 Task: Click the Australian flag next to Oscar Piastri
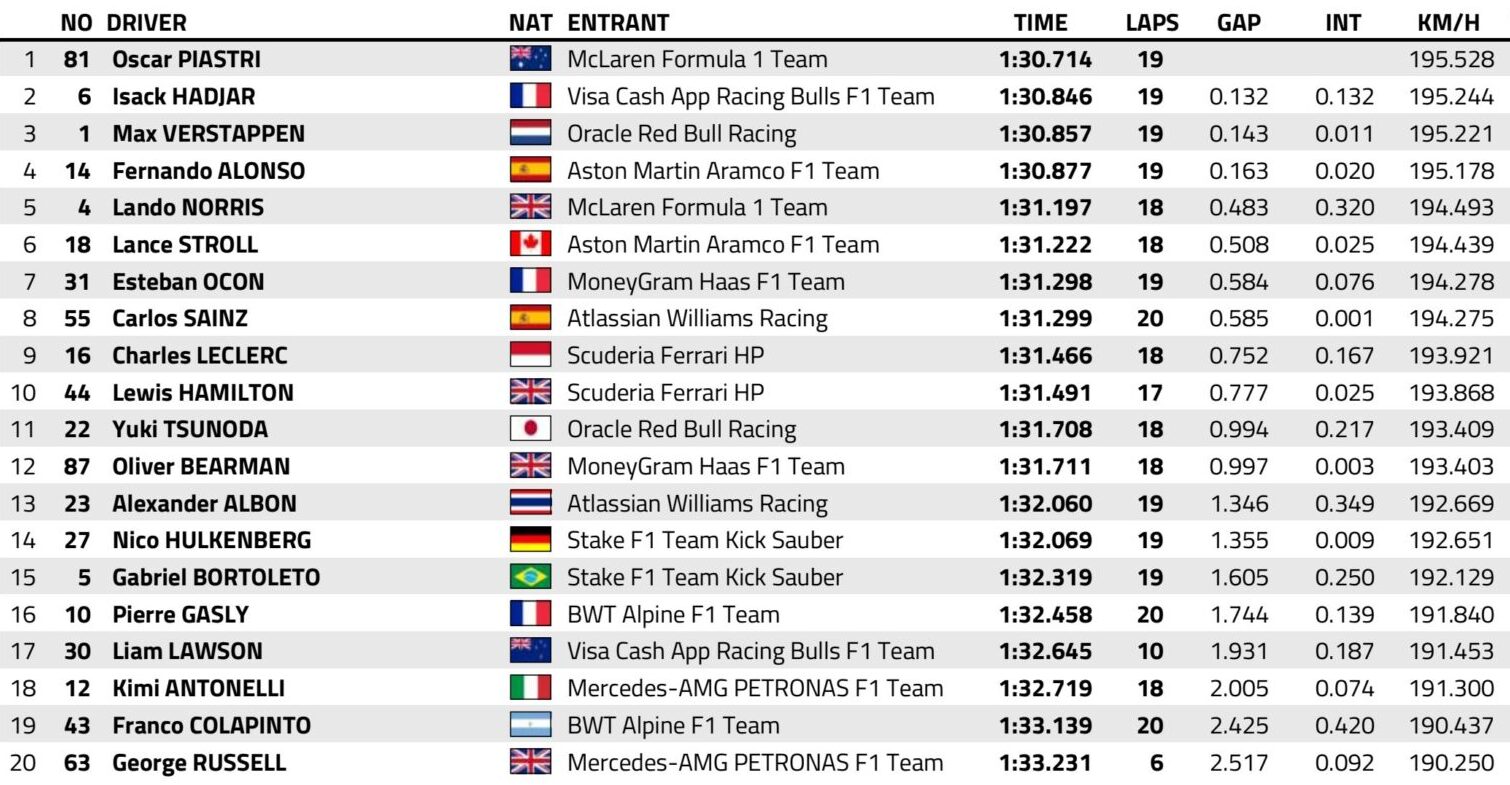pos(530,59)
